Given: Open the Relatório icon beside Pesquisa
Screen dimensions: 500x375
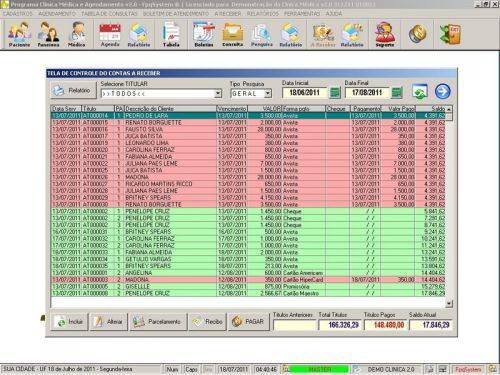Looking at the screenshot, I should pyautogui.click(x=290, y=34).
